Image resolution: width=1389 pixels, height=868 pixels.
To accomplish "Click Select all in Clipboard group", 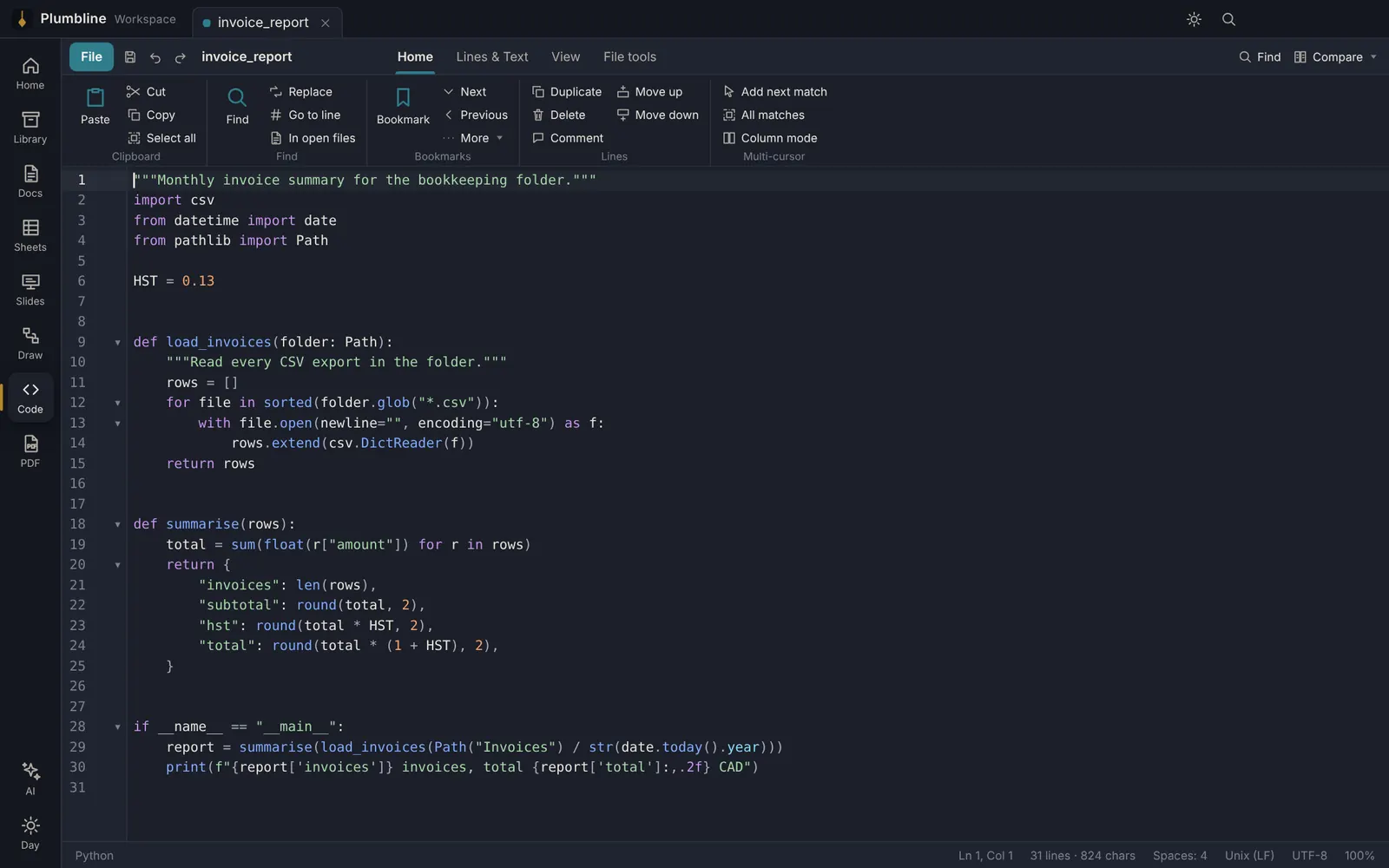I will click(x=161, y=138).
